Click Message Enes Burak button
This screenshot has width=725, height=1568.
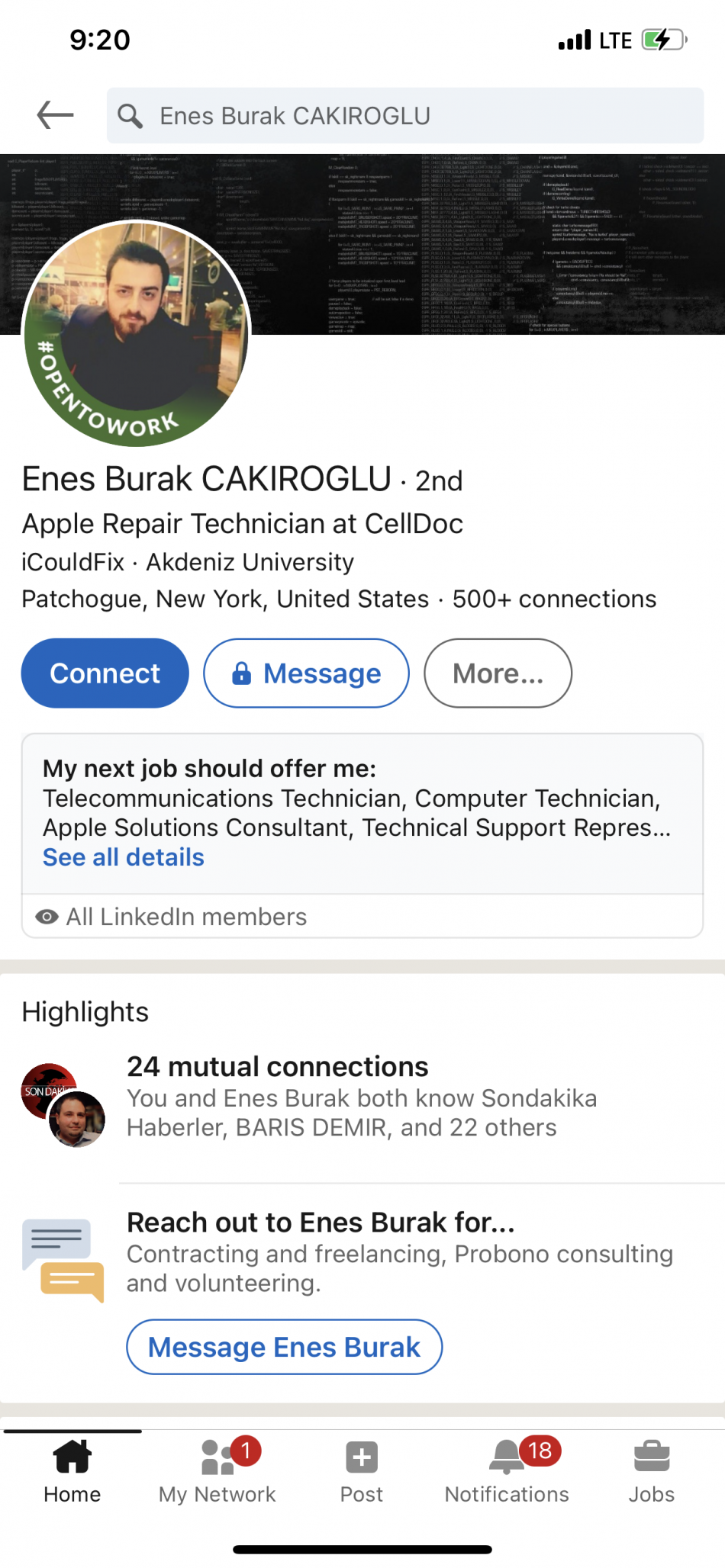284,1347
